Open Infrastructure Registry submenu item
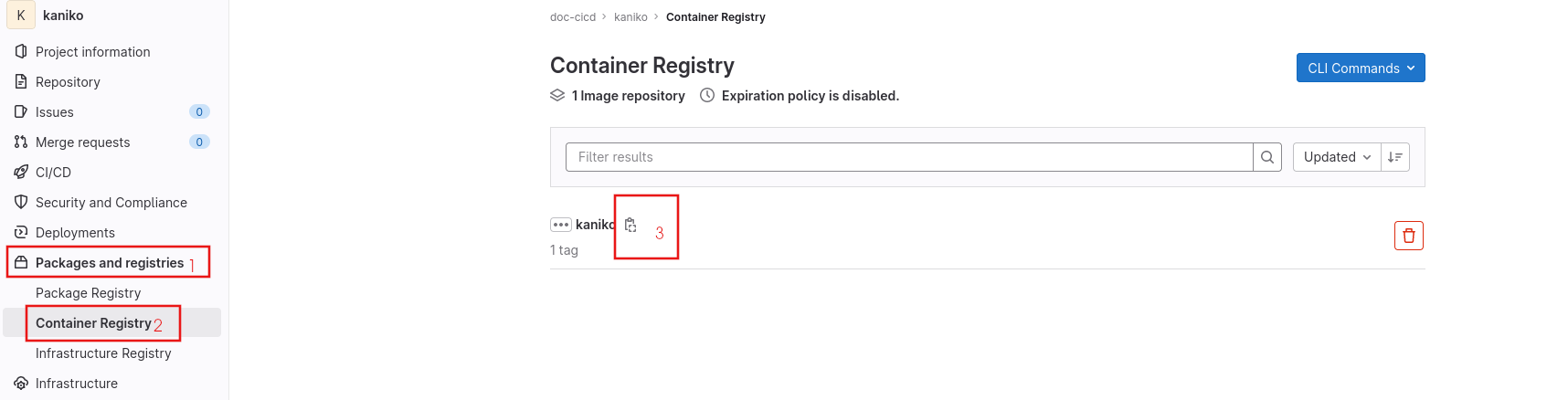This screenshot has width=1568, height=400. tap(103, 353)
